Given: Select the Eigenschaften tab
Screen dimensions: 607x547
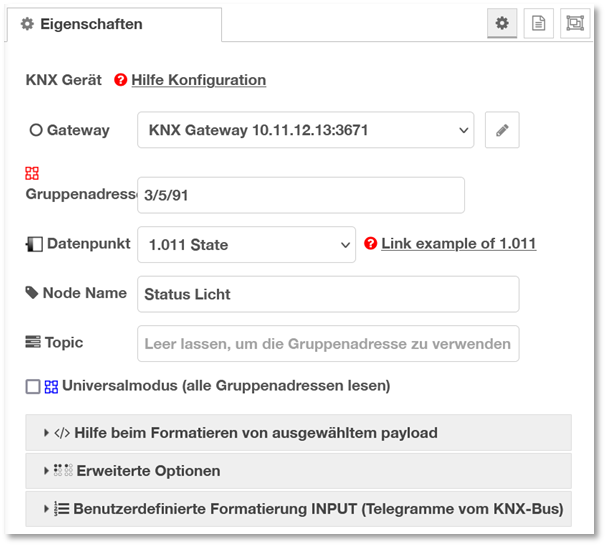Looking at the screenshot, I should (x=82, y=24).
